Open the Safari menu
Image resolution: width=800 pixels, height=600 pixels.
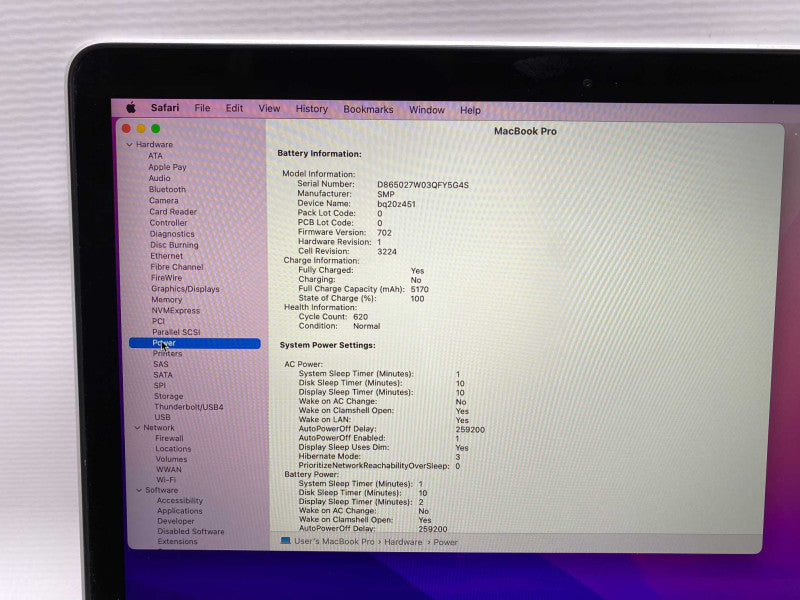(165, 108)
